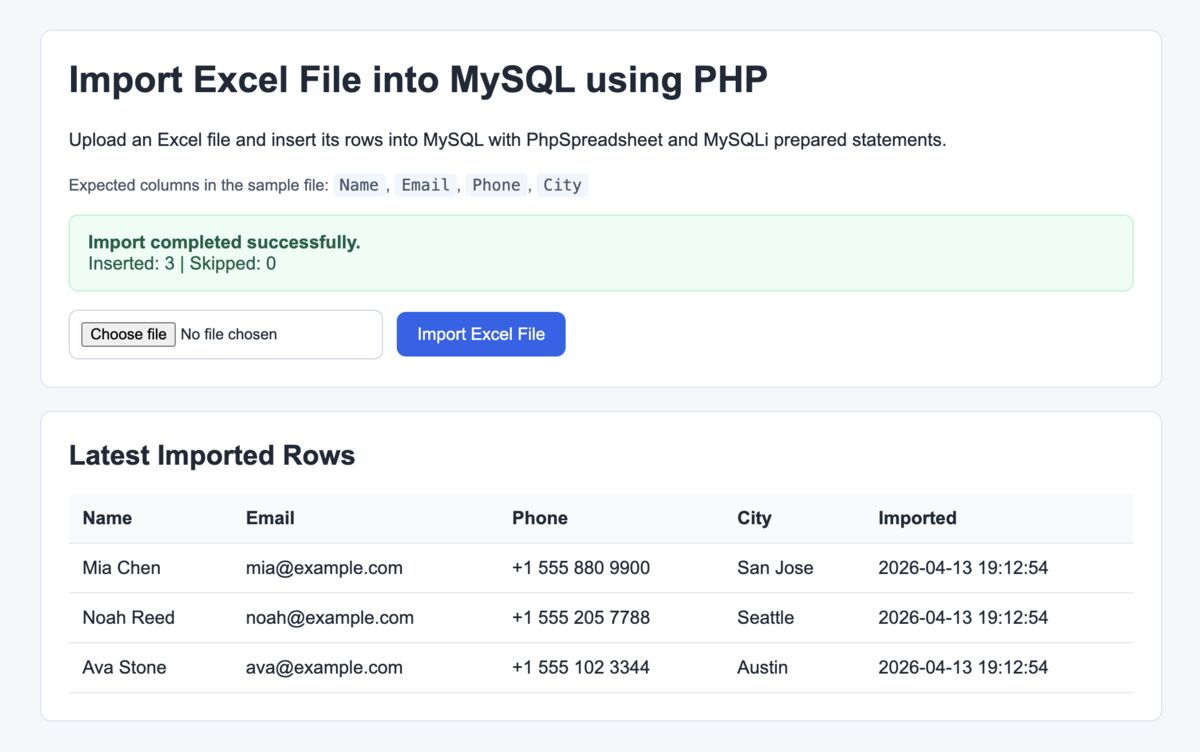Screen dimensions: 1200x752
Task: Select the Phone column code tag
Action: tap(496, 185)
